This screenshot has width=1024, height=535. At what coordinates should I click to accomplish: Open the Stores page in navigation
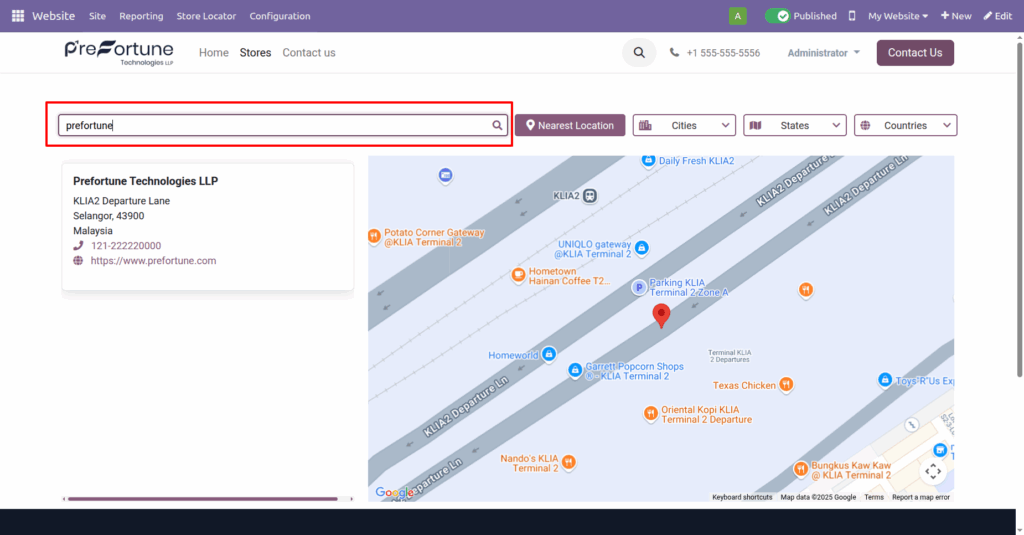[255, 53]
